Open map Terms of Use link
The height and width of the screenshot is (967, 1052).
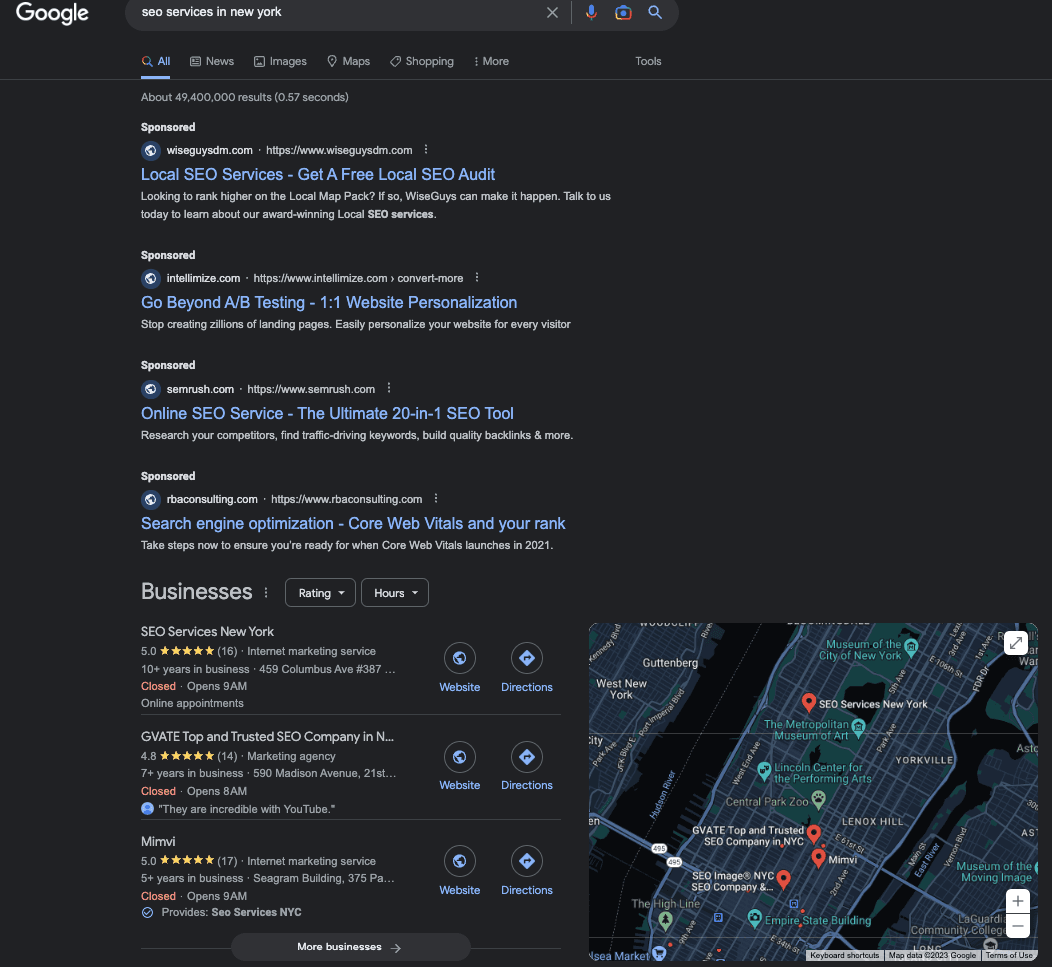(1009, 955)
